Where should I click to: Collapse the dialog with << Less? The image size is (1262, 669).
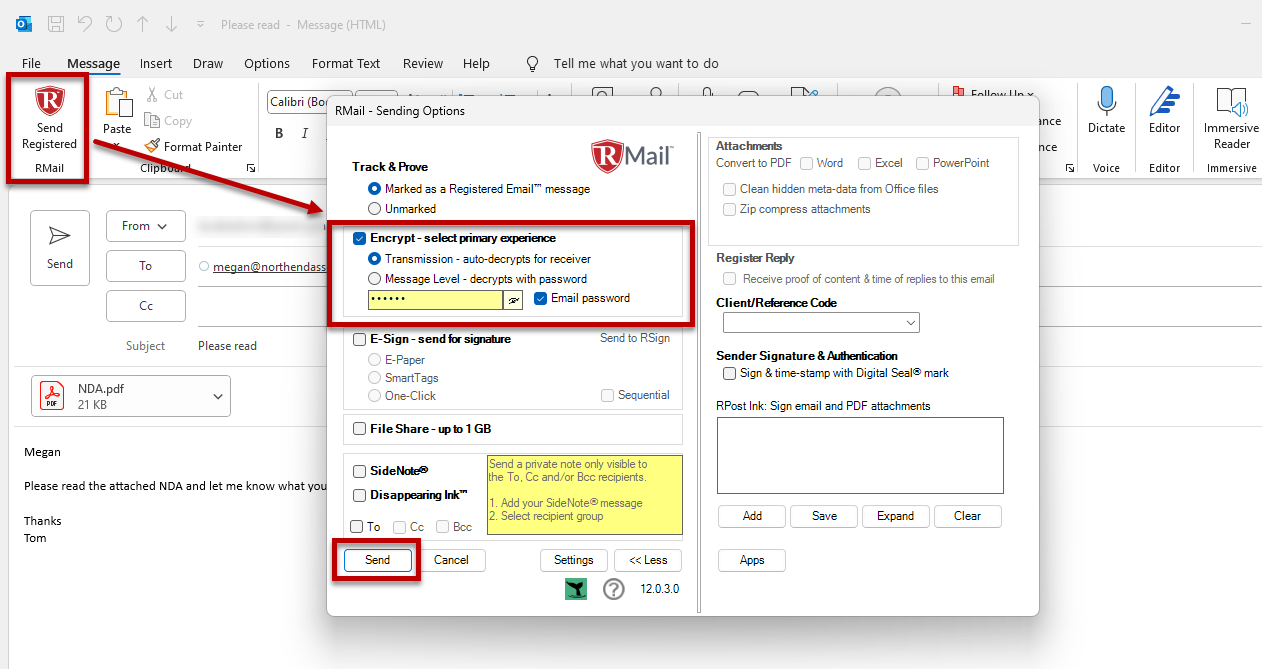648,560
